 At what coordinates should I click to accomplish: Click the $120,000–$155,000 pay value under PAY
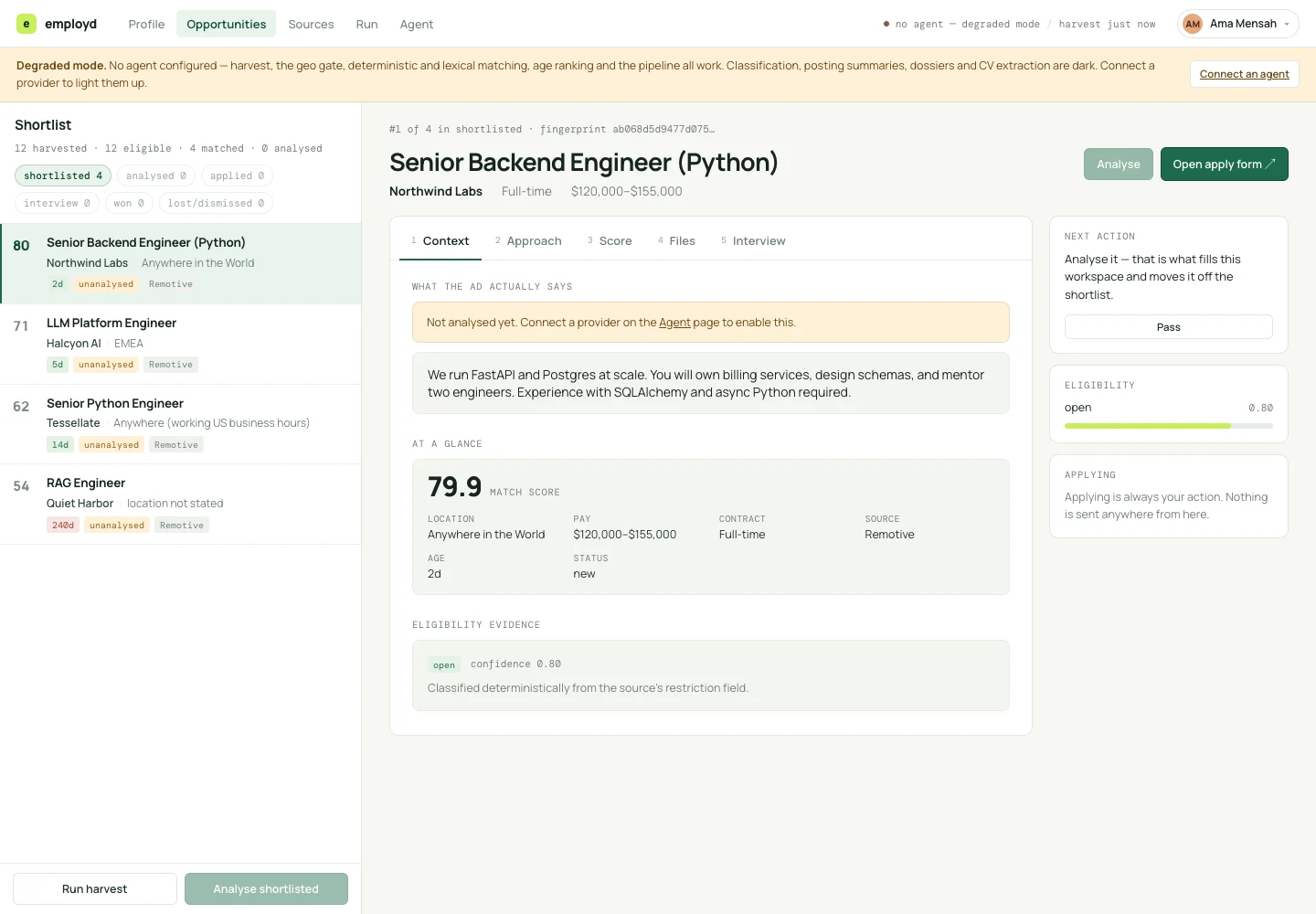tap(625, 535)
